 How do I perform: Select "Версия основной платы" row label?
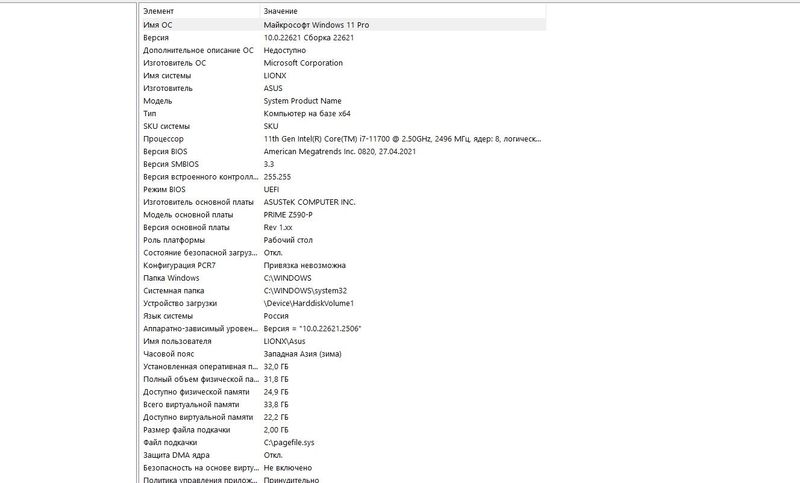pos(186,227)
